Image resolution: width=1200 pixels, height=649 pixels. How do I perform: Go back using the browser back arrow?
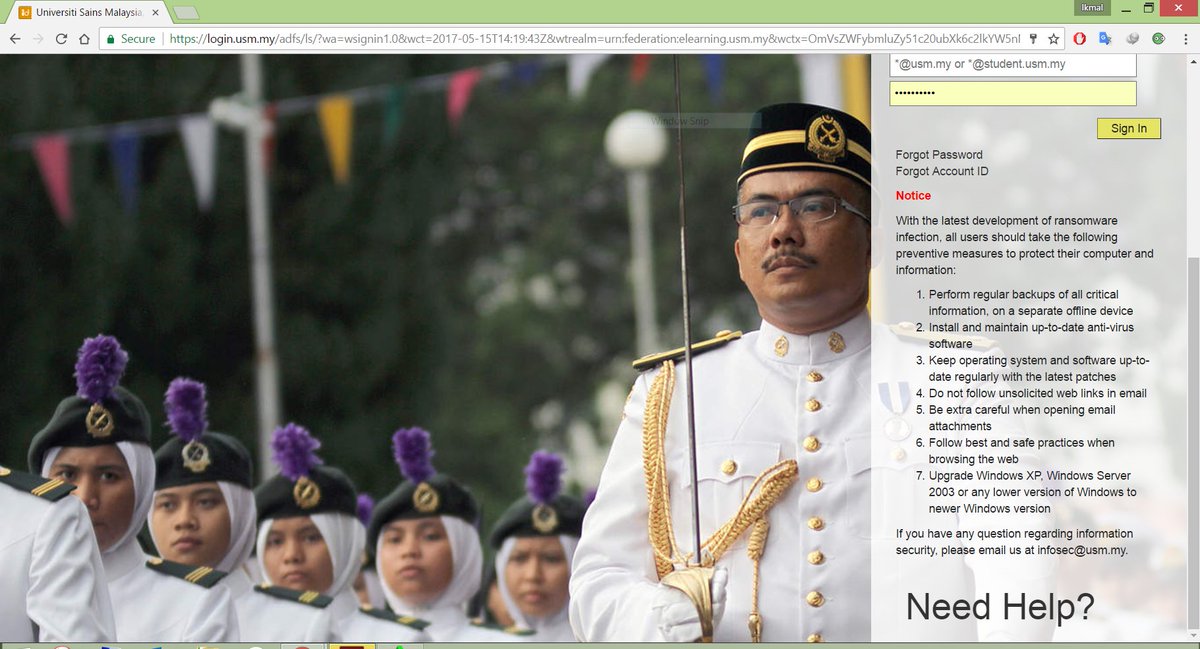pyautogui.click(x=15, y=39)
